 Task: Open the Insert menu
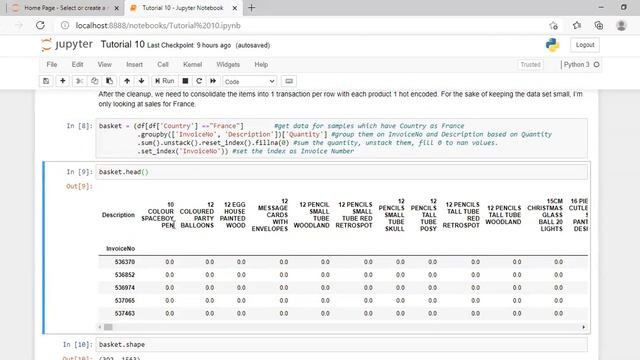134,64
